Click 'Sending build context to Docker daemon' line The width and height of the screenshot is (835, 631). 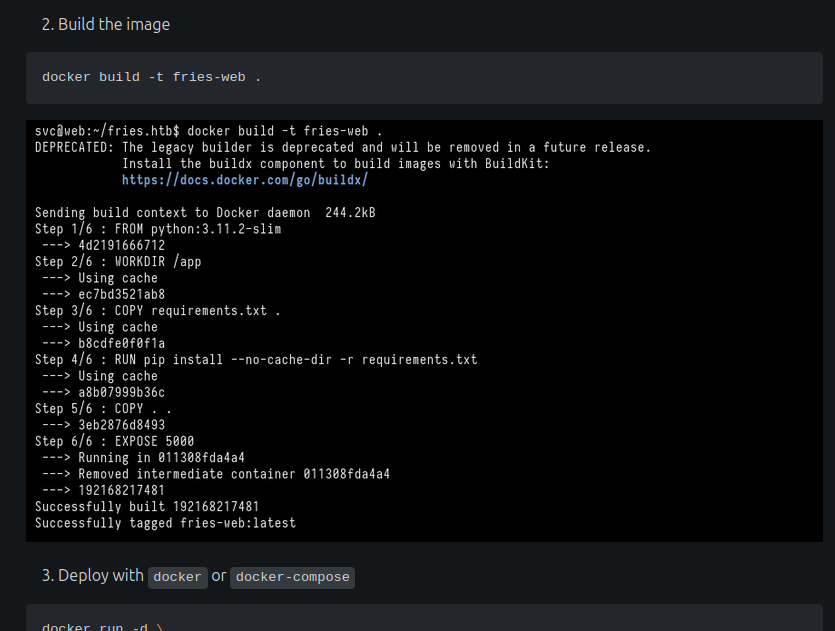pos(205,212)
